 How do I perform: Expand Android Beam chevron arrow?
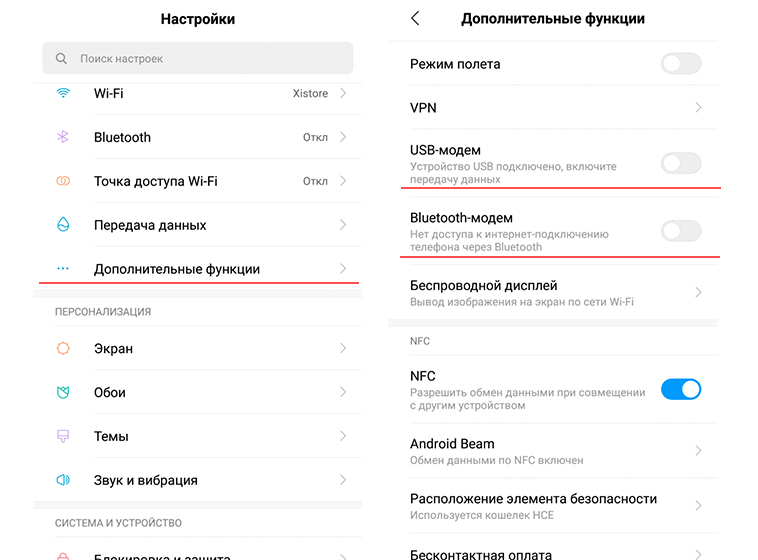698,451
